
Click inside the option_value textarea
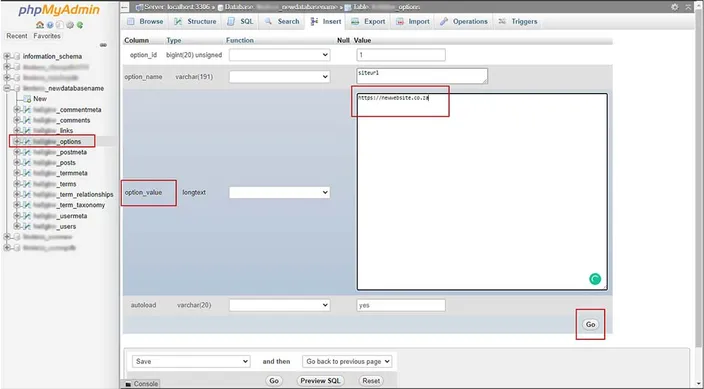click(x=482, y=192)
